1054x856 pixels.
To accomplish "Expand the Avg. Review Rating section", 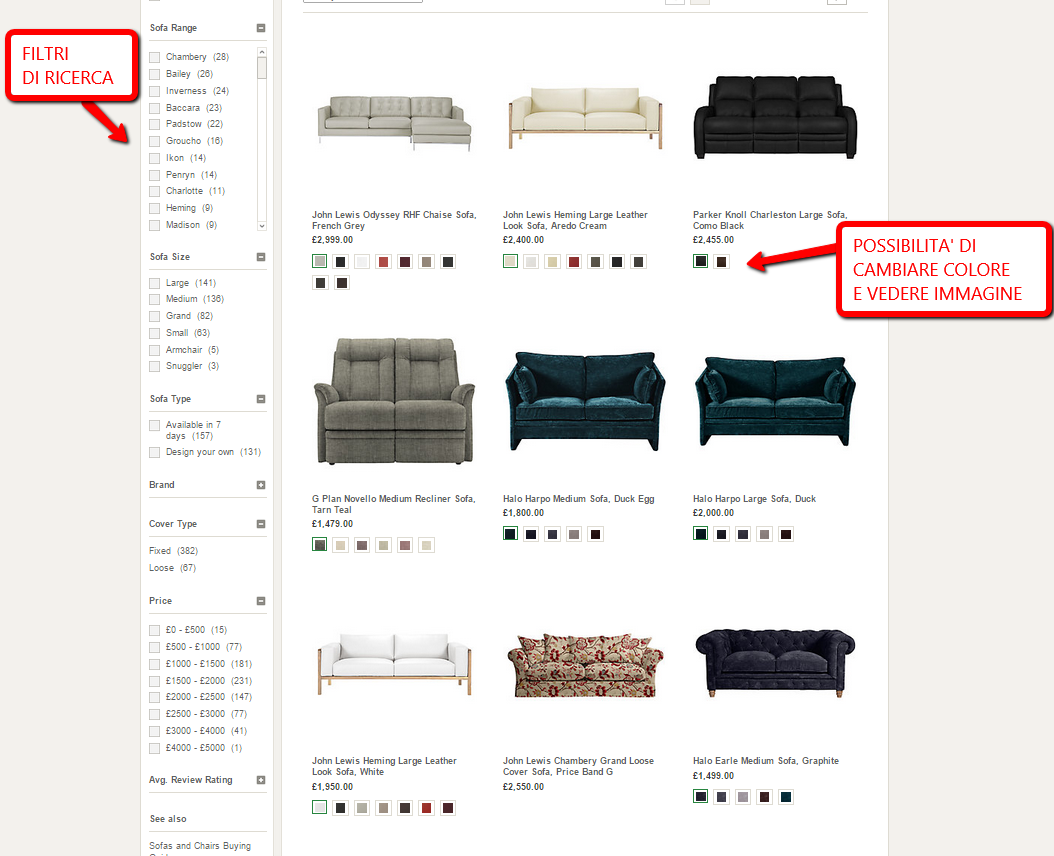I will (x=261, y=780).
